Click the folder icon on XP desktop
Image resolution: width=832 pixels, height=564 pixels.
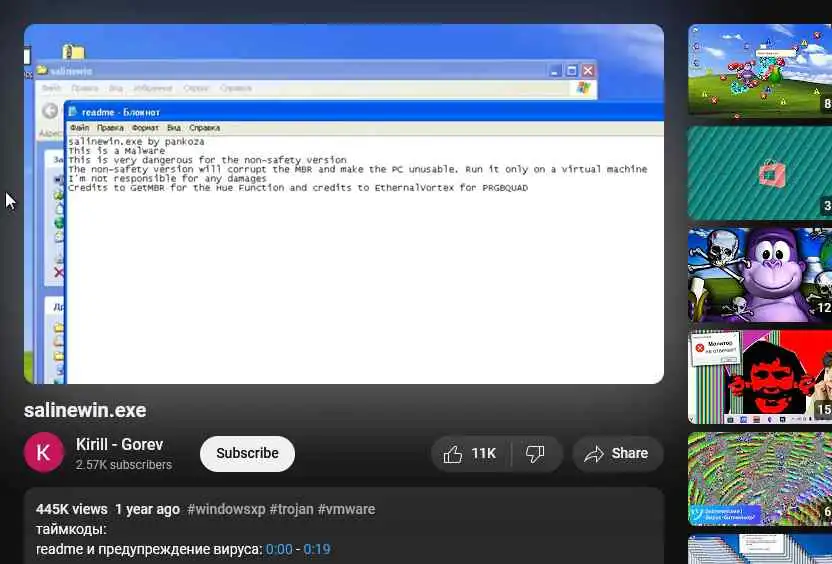(73, 51)
